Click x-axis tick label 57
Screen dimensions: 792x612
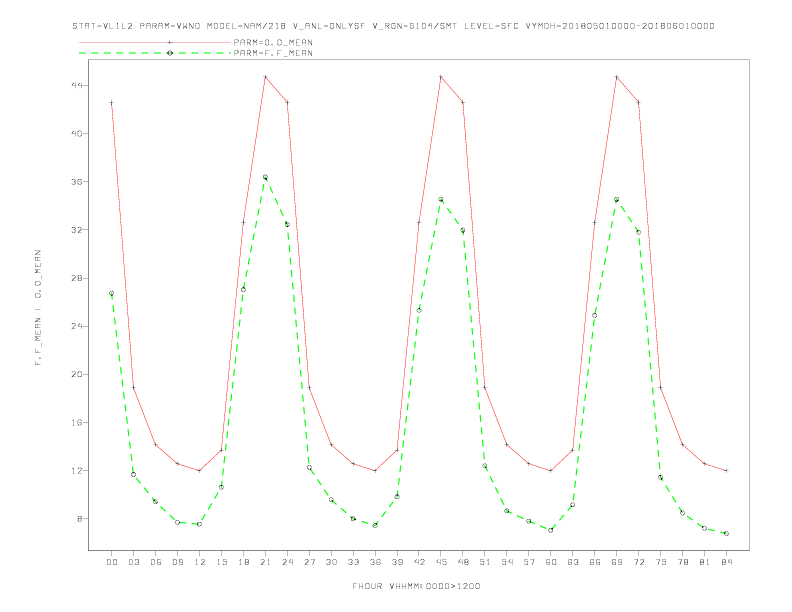coord(529,562)
